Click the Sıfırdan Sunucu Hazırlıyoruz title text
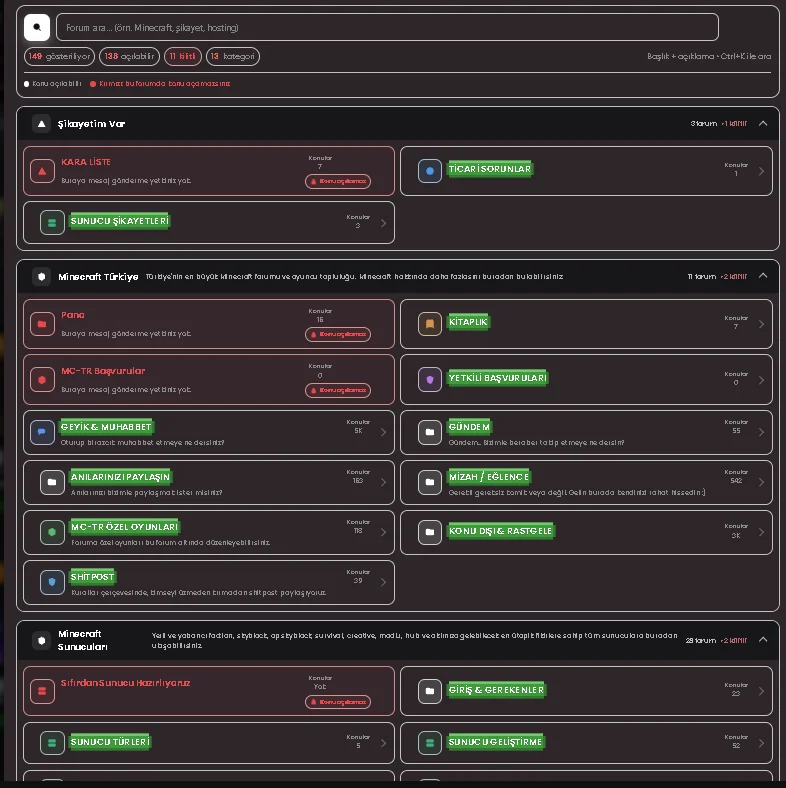The width and height of the screenshot is (786, 788). (126, 683)
